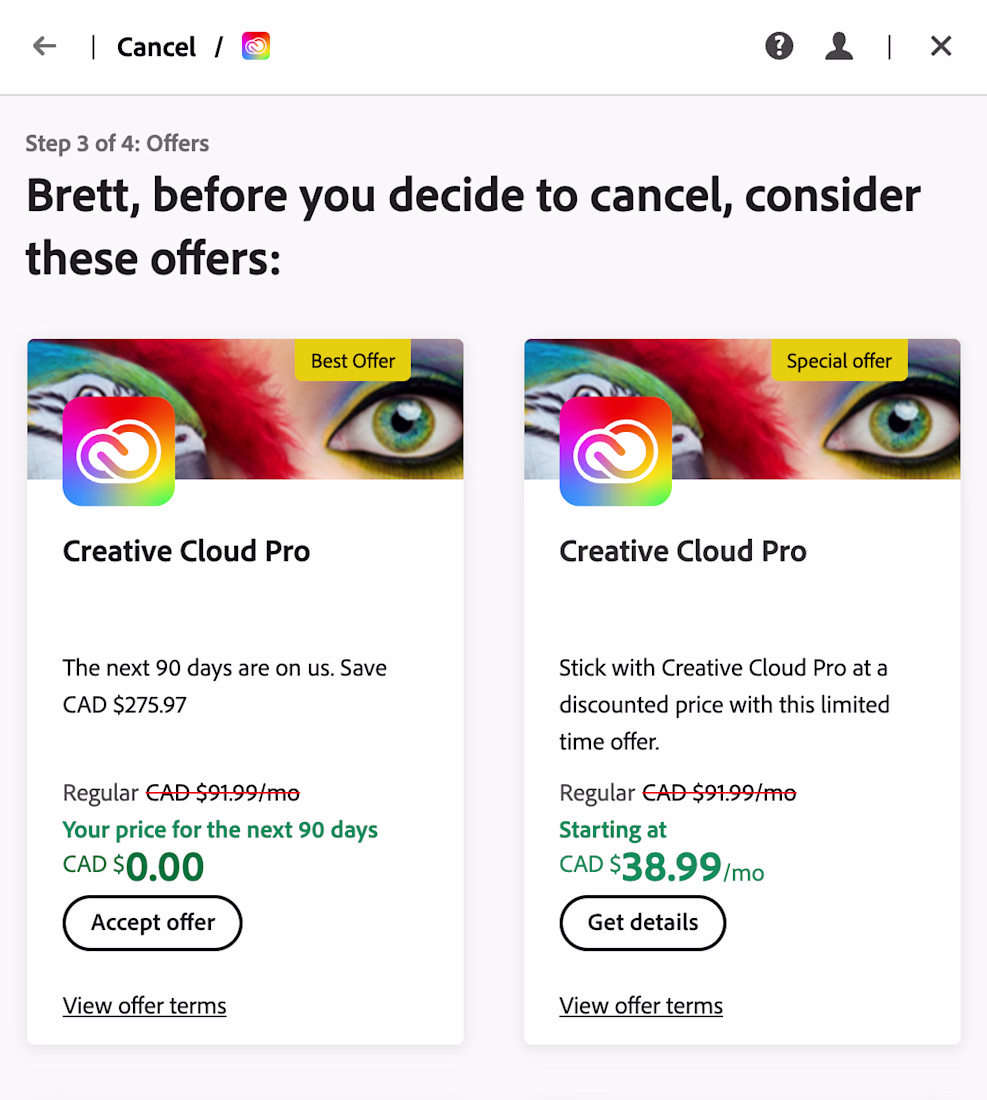Click the CAD $0.00 price
The width and height of the screenshot is (987, 1100).
(x=134, y=866)
